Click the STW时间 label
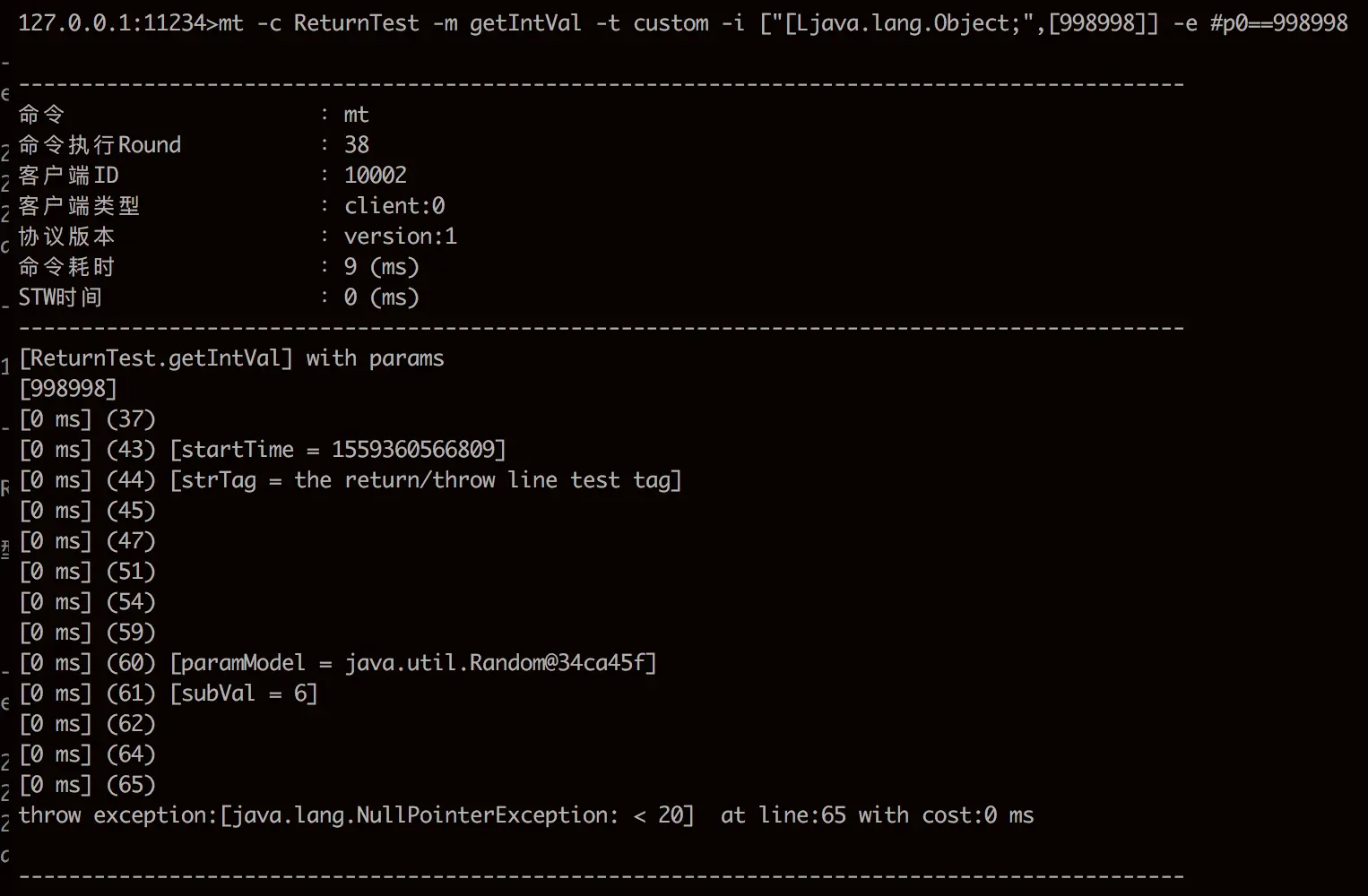1368x896 pixels. pyautogui.click(x=60, y=297)
